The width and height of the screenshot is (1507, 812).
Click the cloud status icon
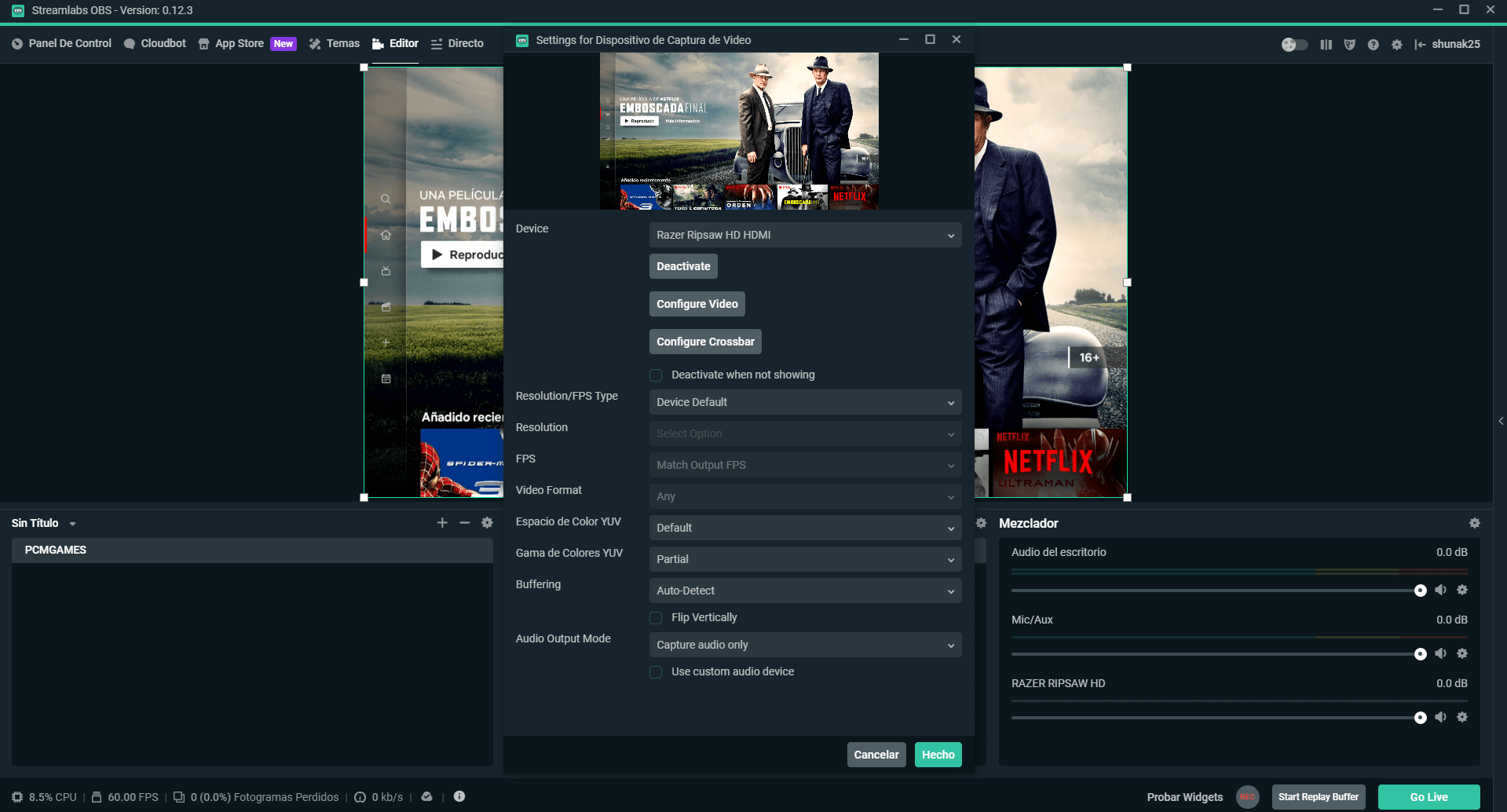(426, 796)
